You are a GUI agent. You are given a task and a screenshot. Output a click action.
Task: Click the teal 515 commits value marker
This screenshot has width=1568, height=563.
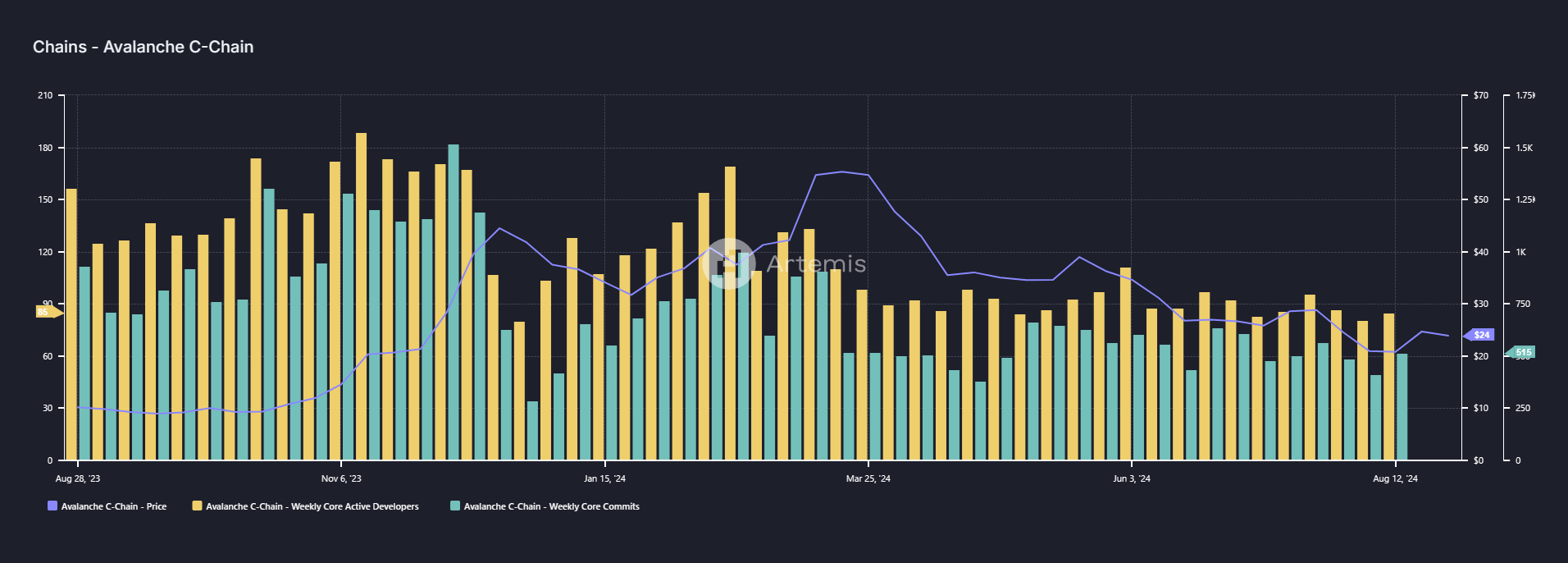pyautogui.click(x=1520, y=352)
